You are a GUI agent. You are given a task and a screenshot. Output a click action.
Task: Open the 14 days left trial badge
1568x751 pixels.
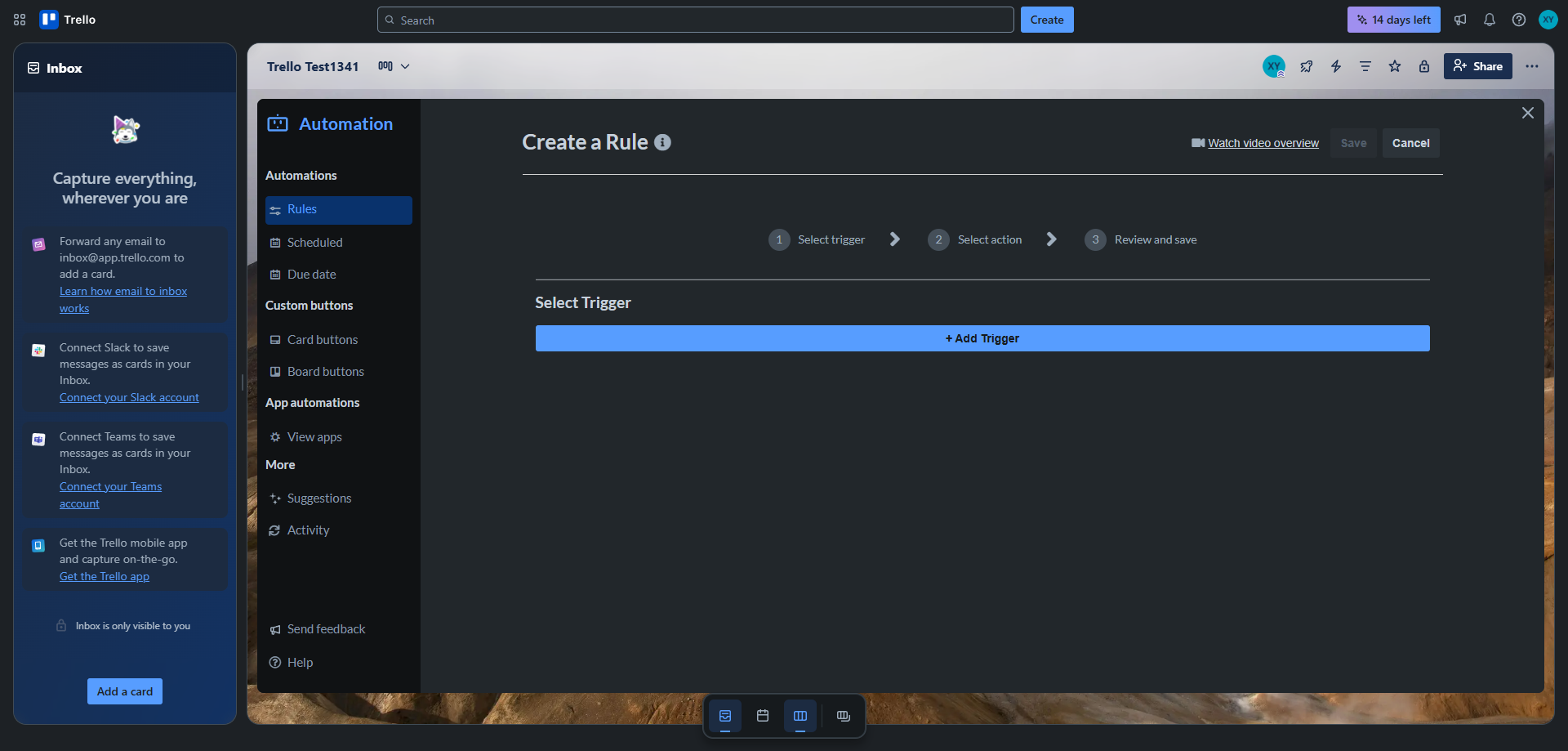coord(1393,20)
